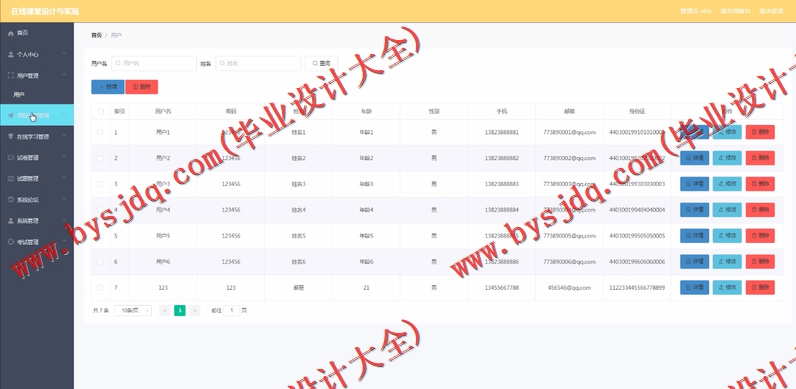Viewport: 796px width, 389px height.
Task: Click the next page arrow
Action: click(x=195, y=310)
